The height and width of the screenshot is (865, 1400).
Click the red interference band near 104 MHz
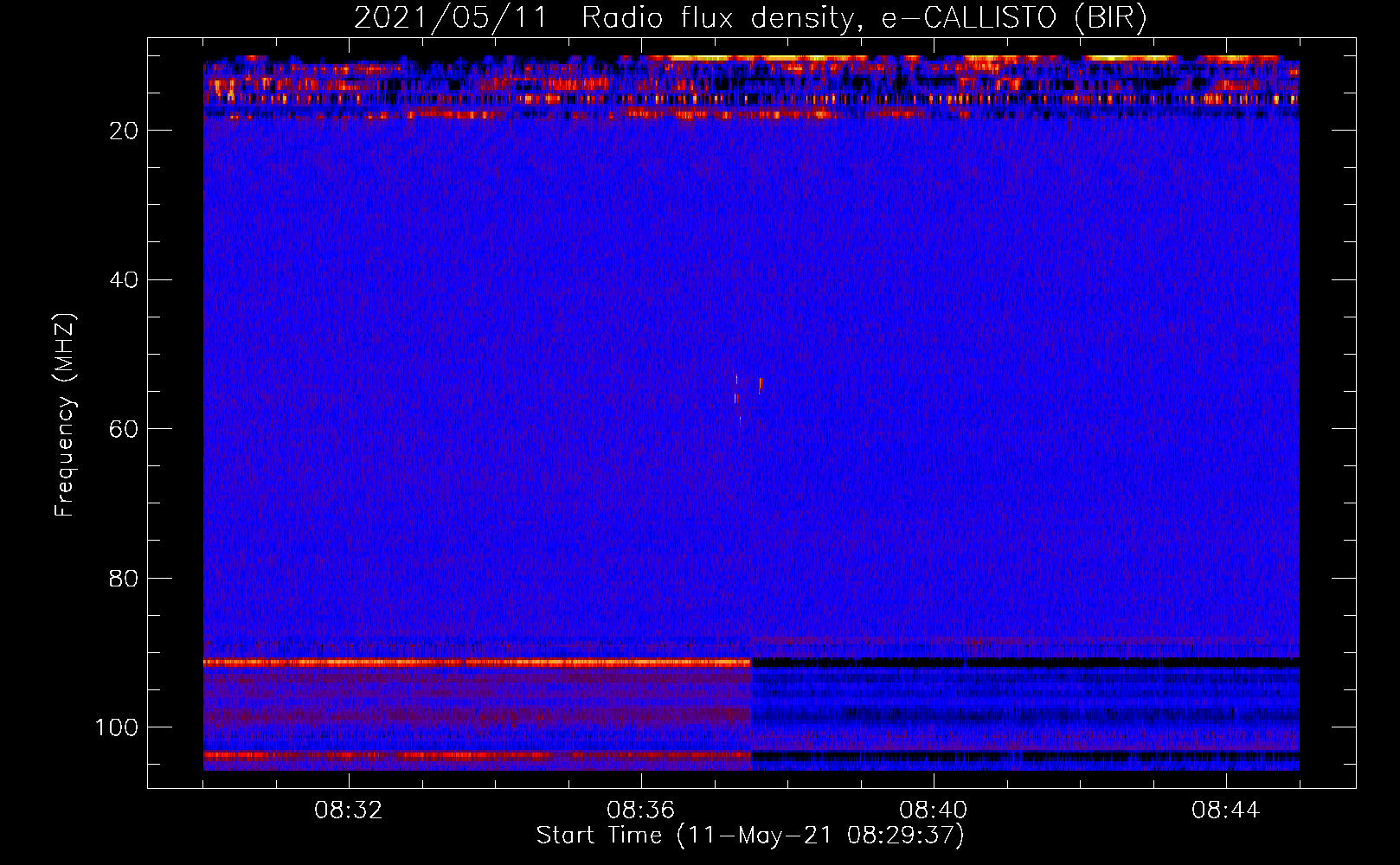[x=477, y=755]
